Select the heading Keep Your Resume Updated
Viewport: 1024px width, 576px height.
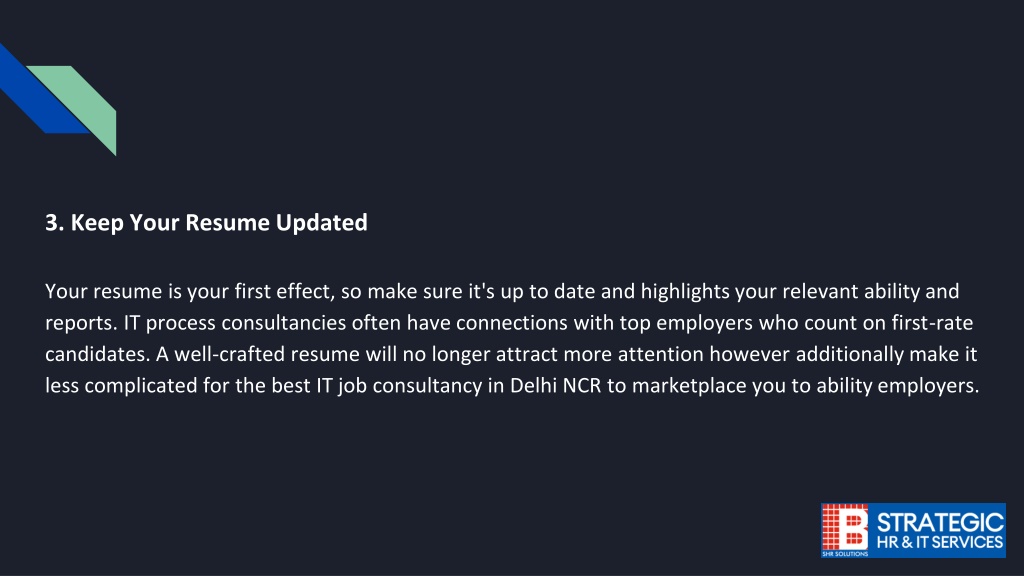(219, 223)
